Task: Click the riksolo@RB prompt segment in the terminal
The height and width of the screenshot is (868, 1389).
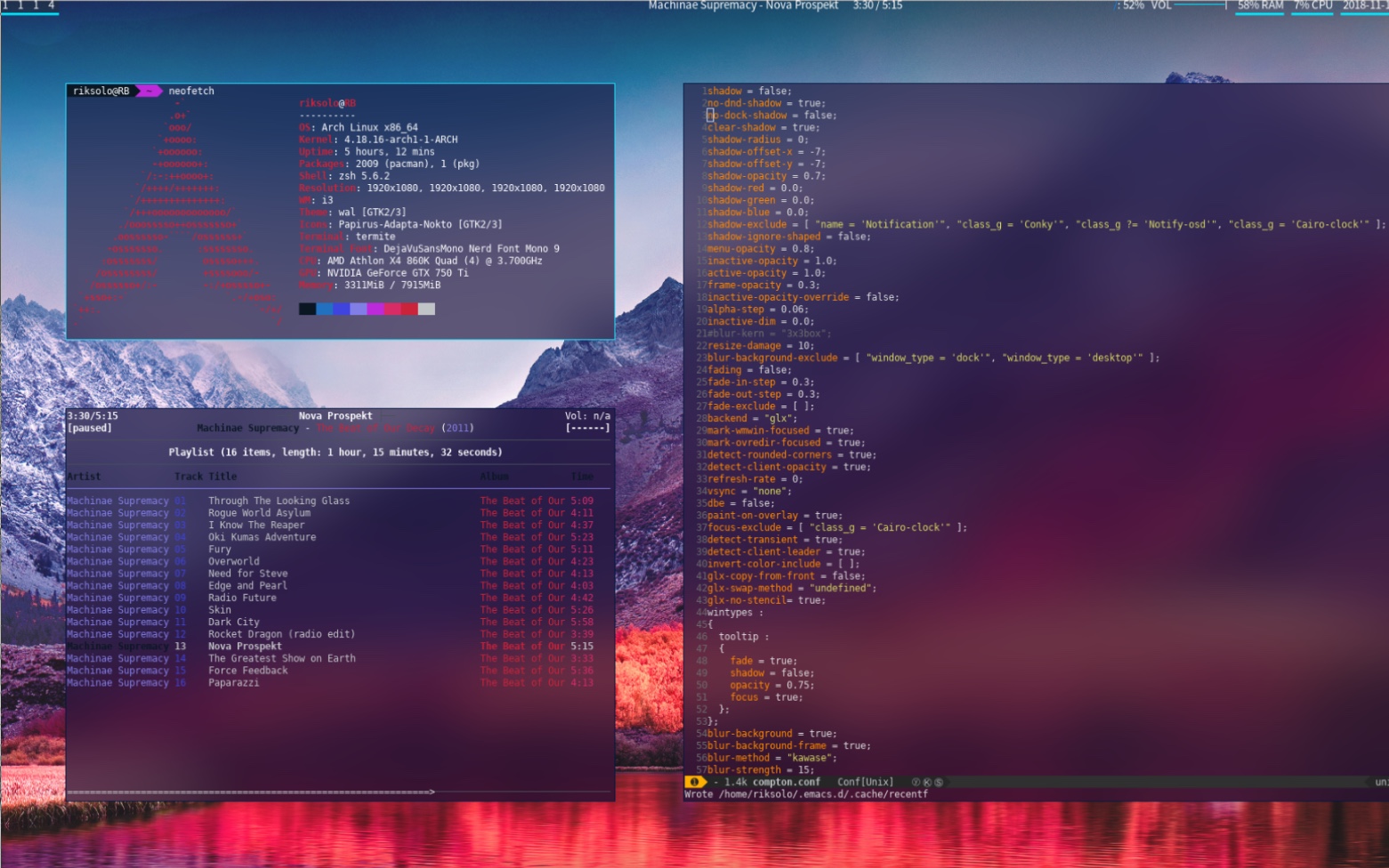Action: pos(101,91)
